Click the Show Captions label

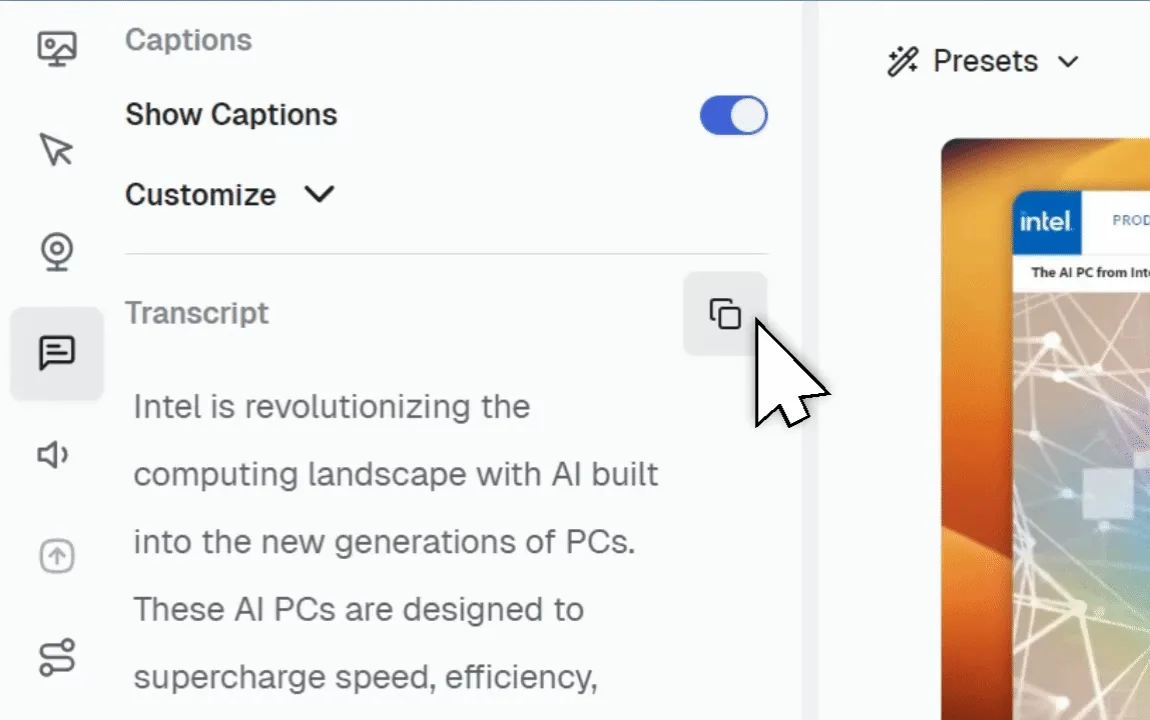[231, 115]
